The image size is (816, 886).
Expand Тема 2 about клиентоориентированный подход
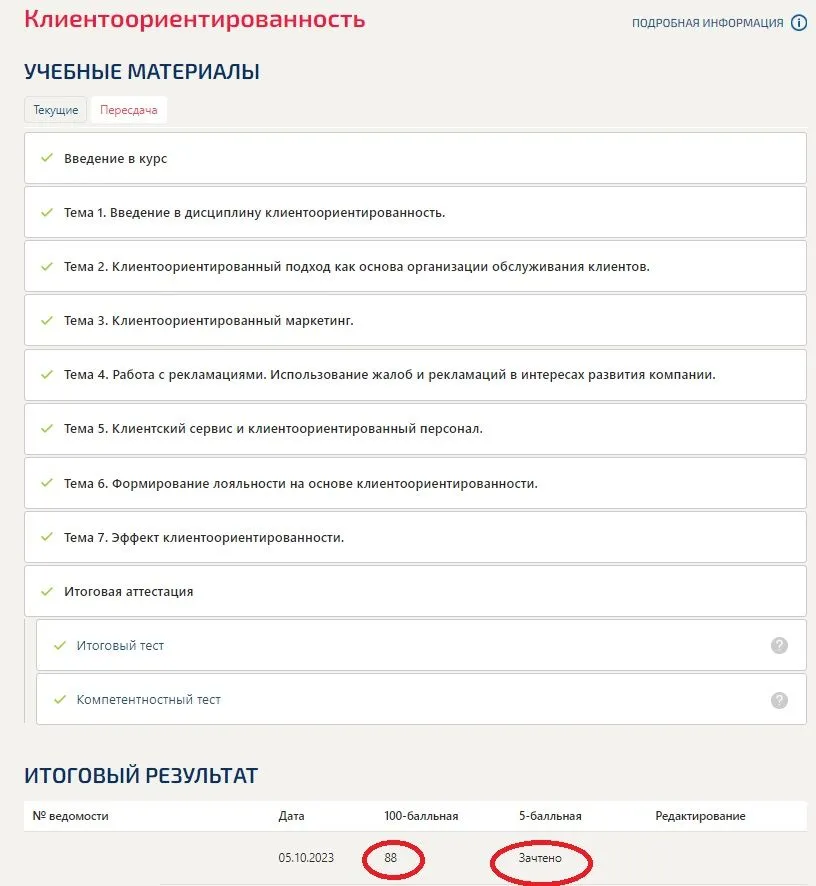(357, 267)
